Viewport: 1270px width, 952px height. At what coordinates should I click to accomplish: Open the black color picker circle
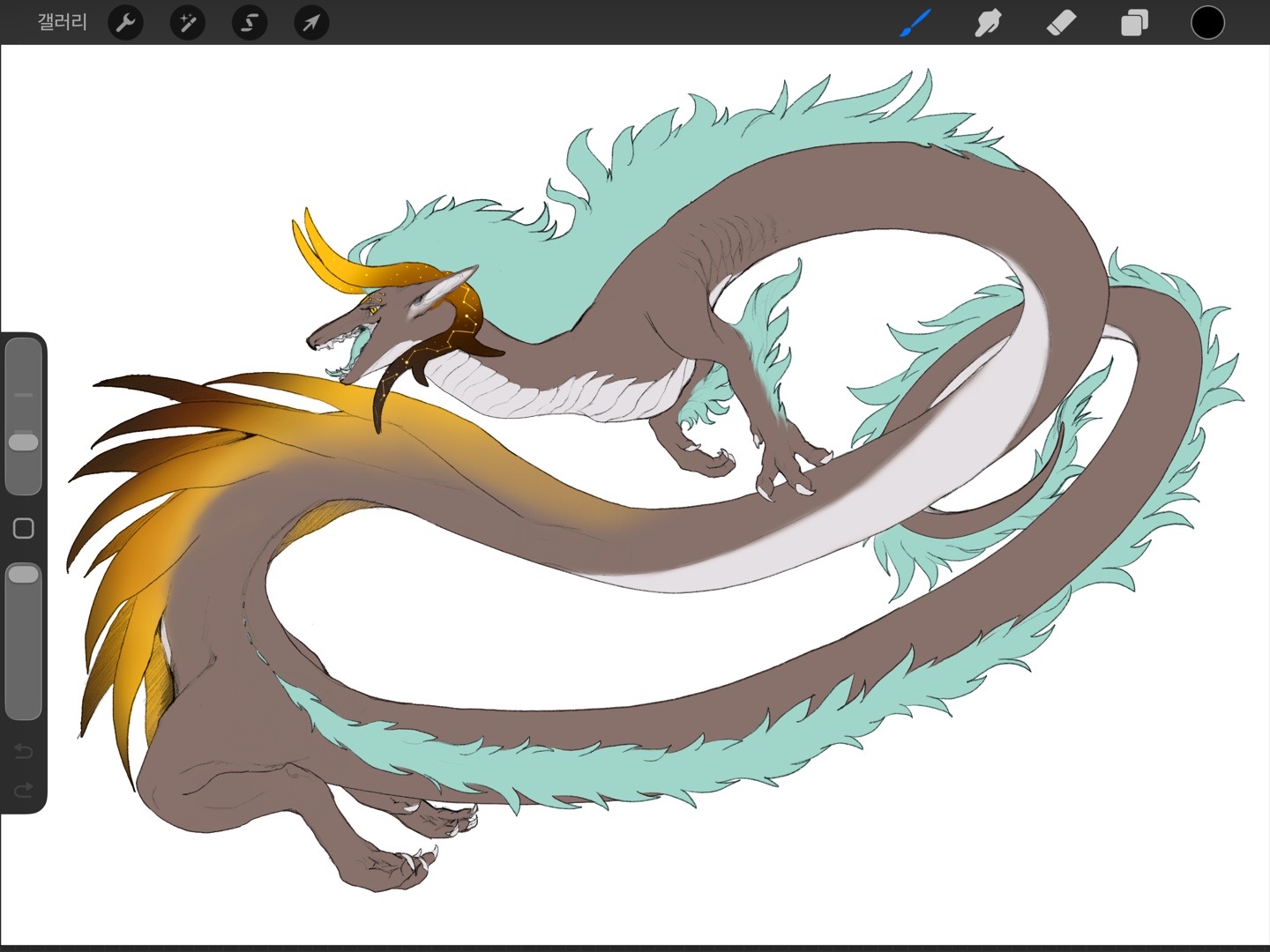(x=1207, y=23)
